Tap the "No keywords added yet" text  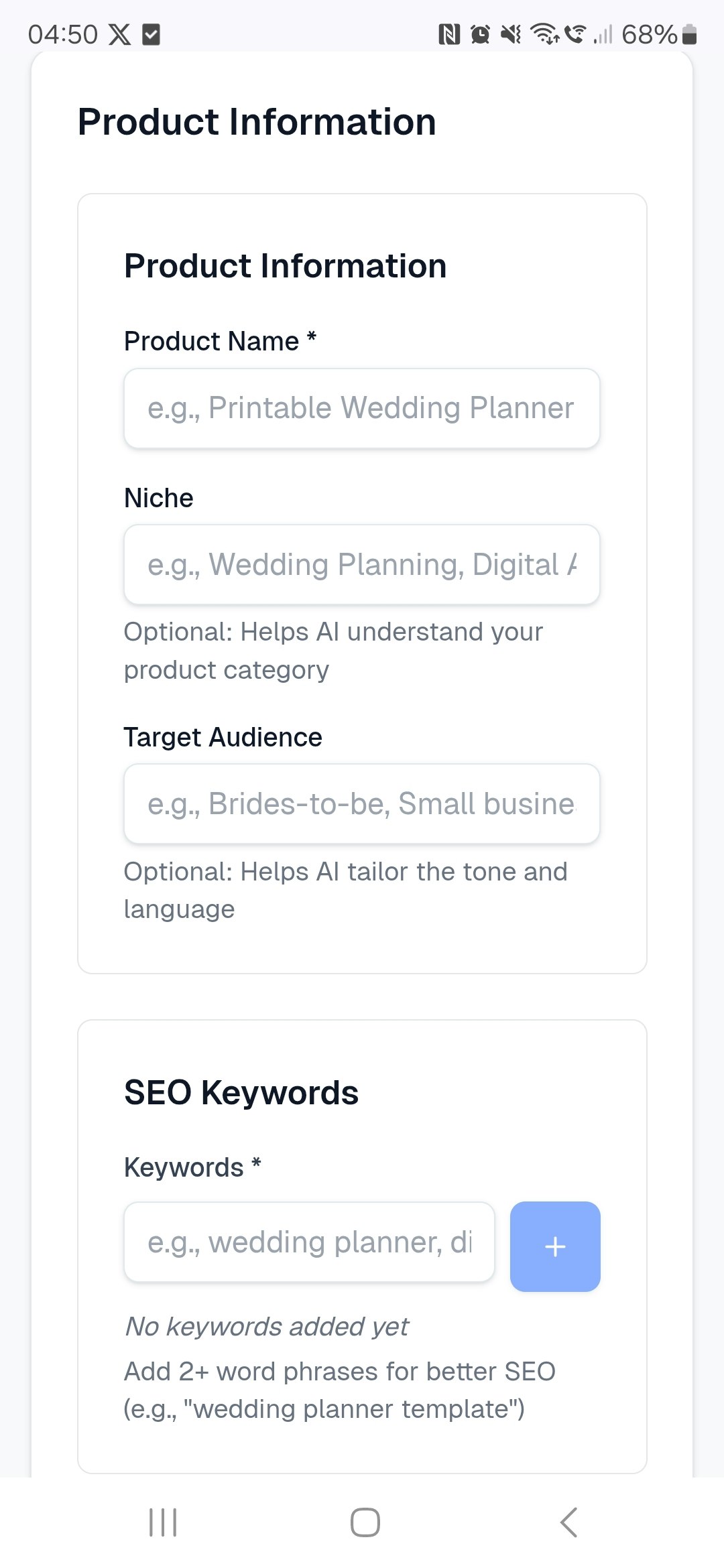click(267, 1327)
